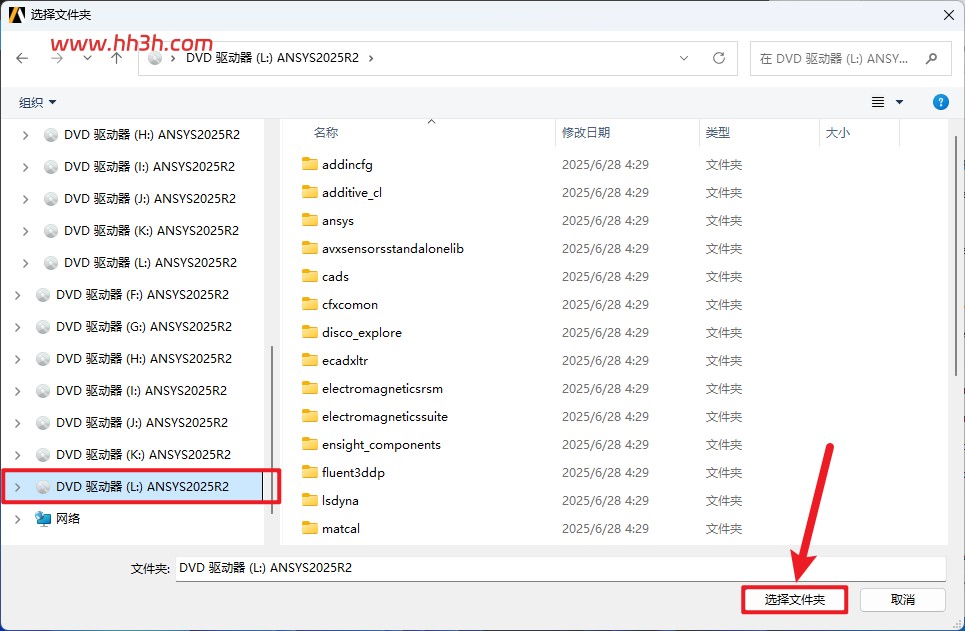This screenshot has height=631, width=965.
Task: Click ensight_components folder name
Action: click(x=381, y=444)
